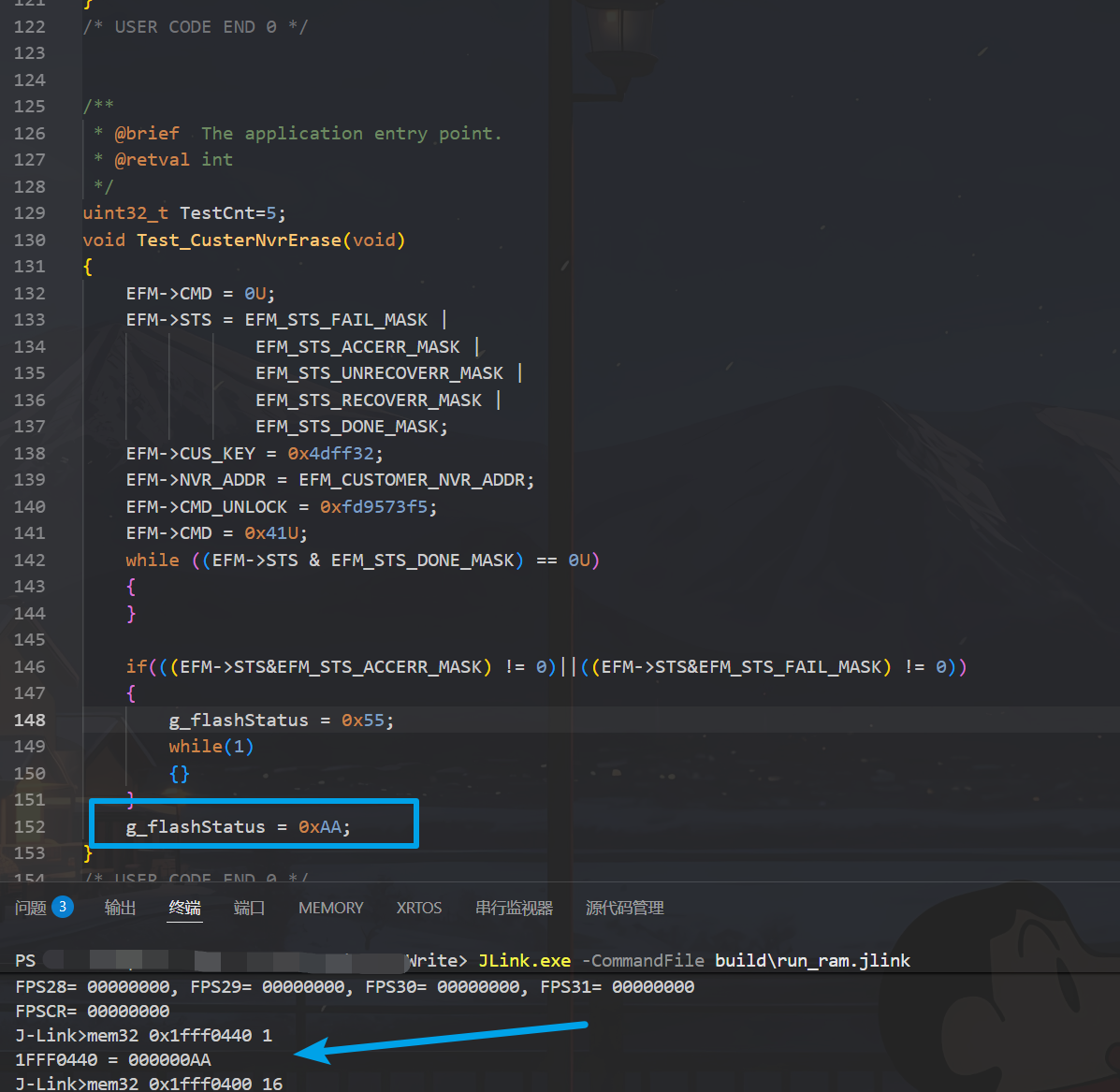Image resolution: width=1120 pixels, height=1092 pixels.
Task: Open the 问题 problems tab
Action: point(31,908)
